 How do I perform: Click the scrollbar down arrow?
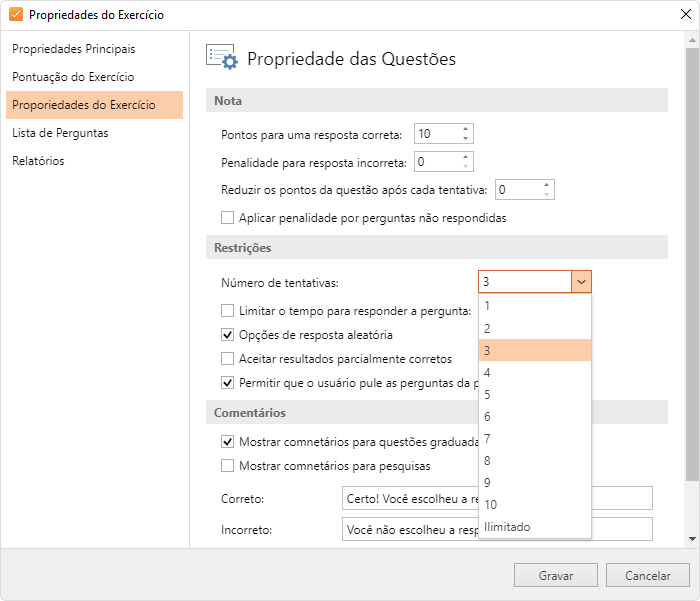(x=692, y=539)
